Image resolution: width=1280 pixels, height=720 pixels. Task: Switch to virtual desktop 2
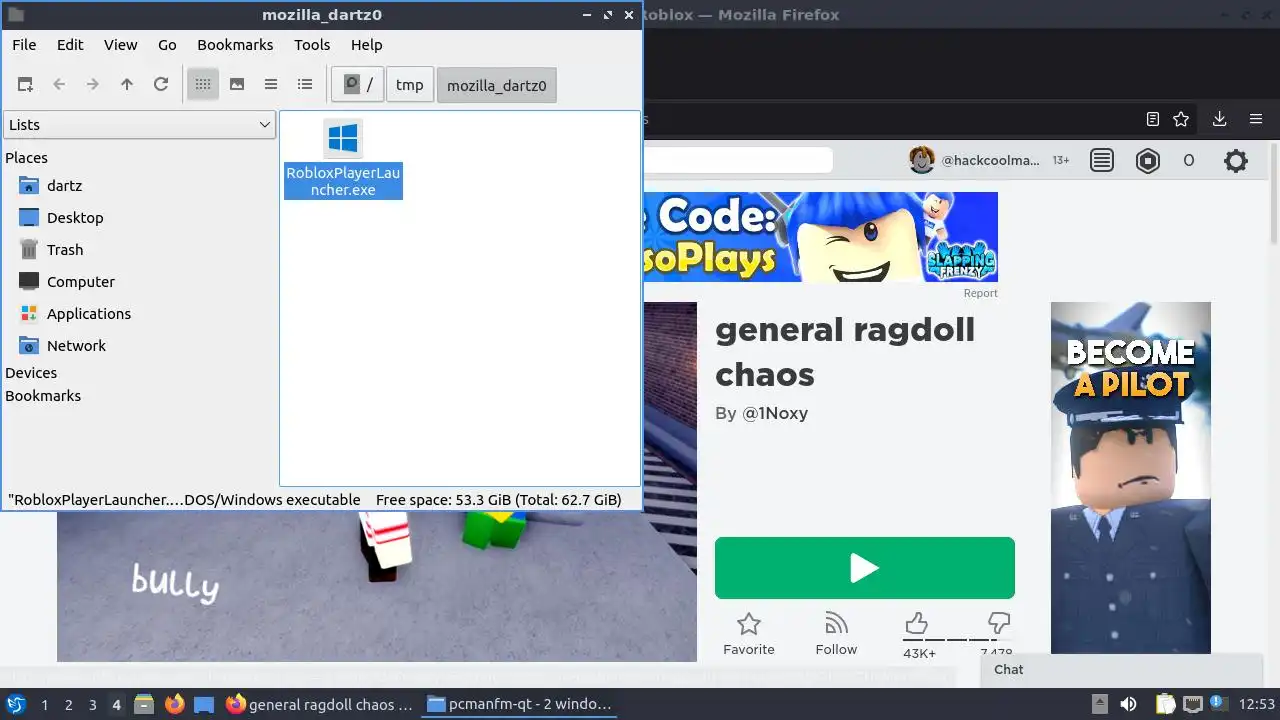(68, 705)
